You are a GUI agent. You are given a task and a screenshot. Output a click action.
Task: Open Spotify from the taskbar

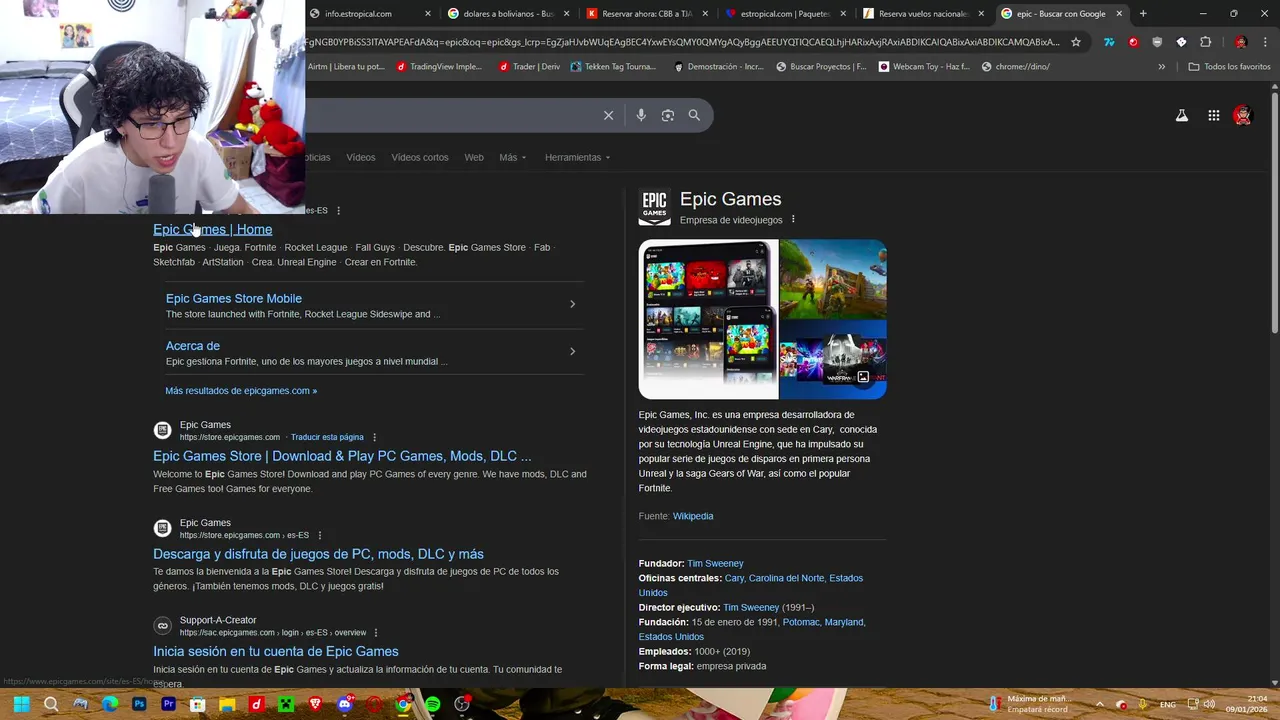point(432,704)
